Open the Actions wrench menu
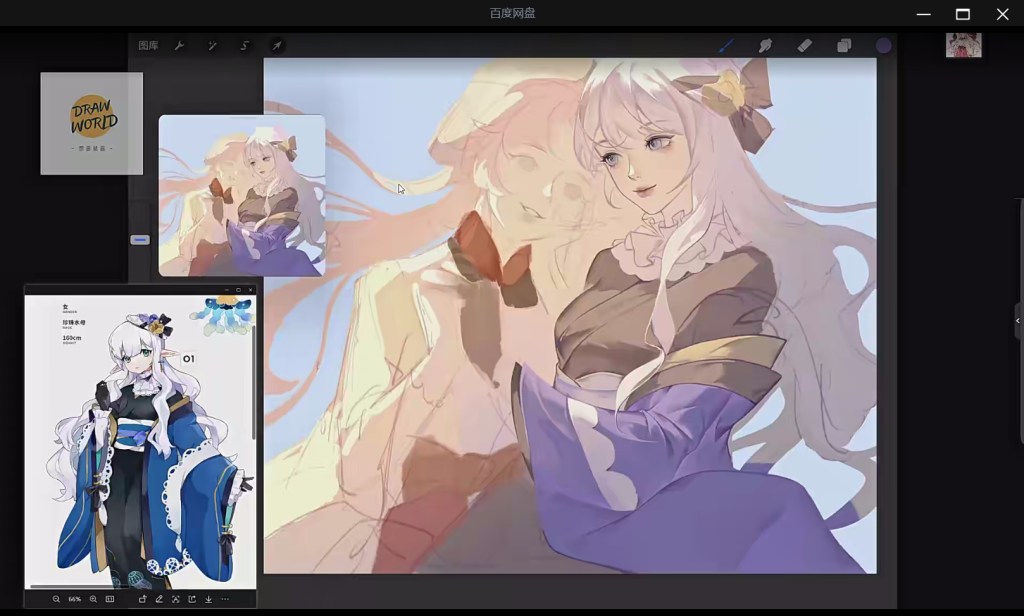Screen dimensions: 1024x616 tap(179, 46)
